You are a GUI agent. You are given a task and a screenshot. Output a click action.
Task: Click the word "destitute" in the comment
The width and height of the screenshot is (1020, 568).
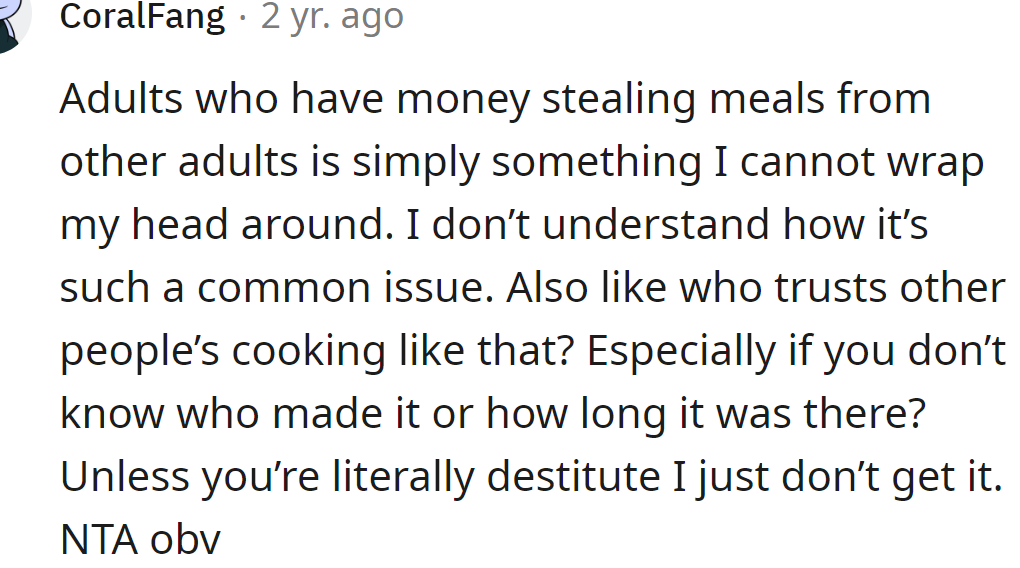pyautogui.click(x=574, y=477)
